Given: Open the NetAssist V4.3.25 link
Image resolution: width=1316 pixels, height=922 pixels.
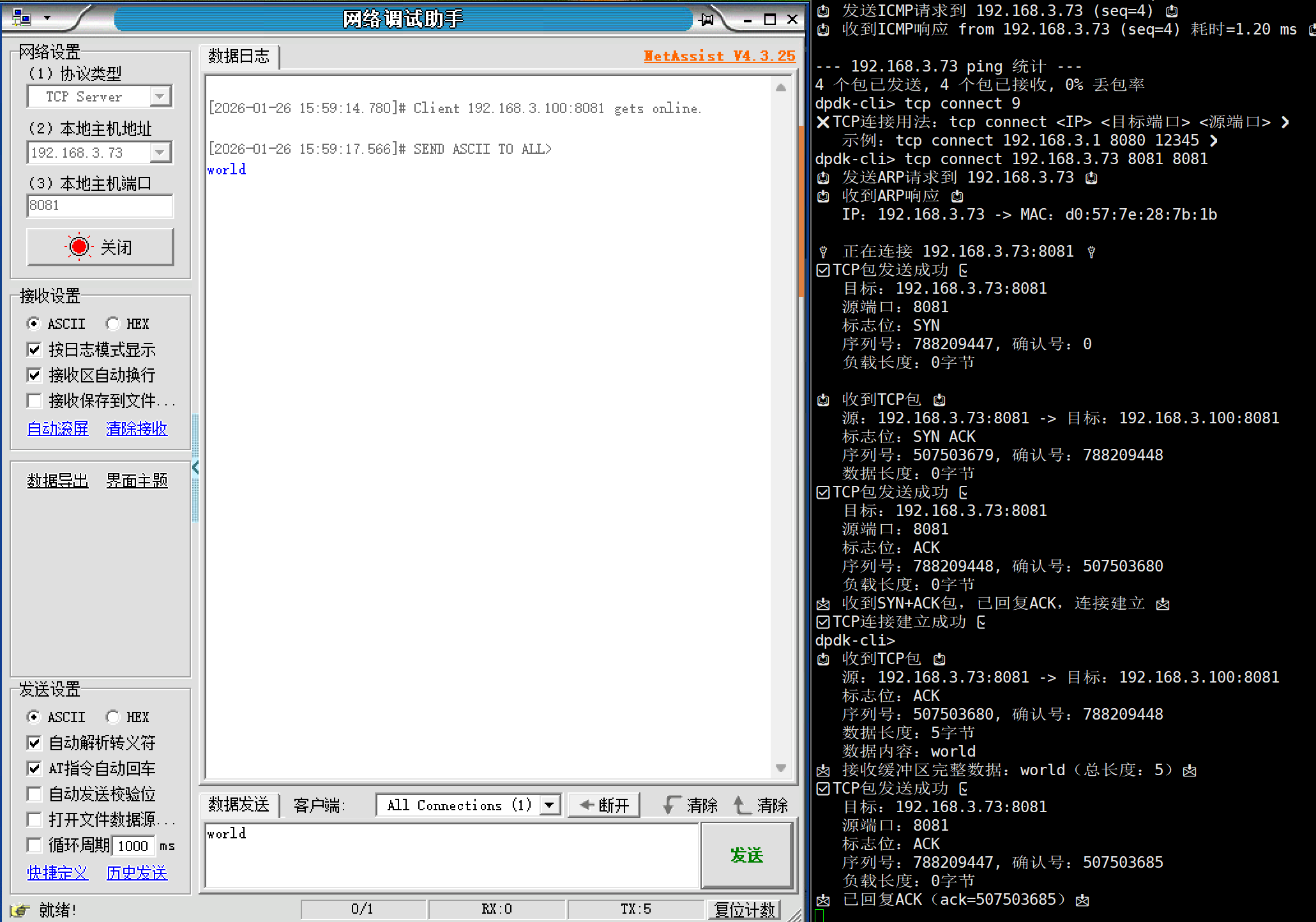Looking at the screenshot, I should [x=719, y=56].
